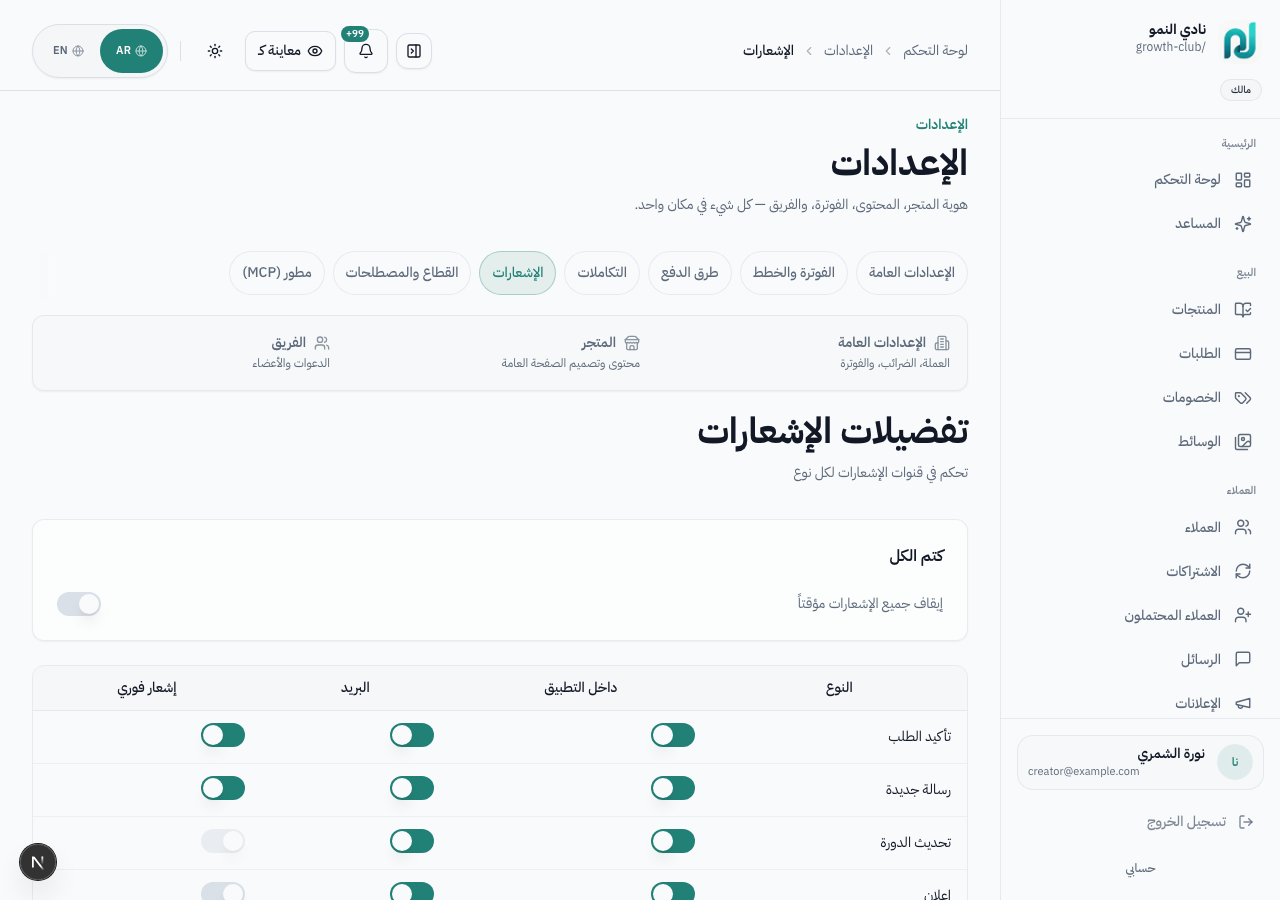Click the announcements megaphone icon
This screenshot has width=1280, height=900.
(1243, 704)
